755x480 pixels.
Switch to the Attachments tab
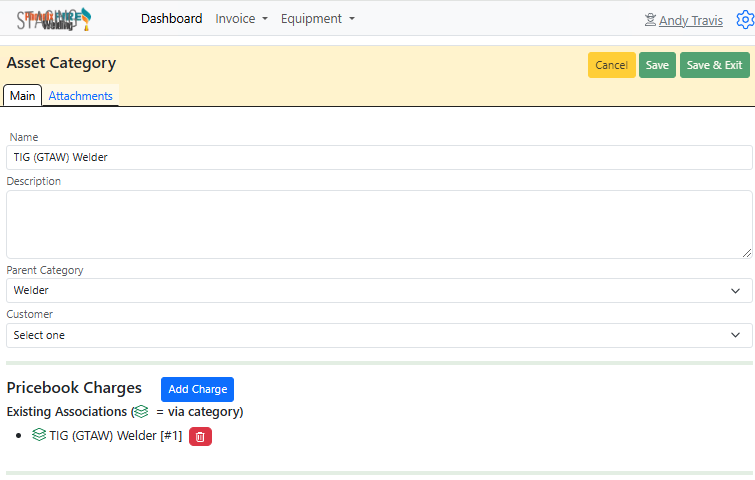click(x=80, y=96)
